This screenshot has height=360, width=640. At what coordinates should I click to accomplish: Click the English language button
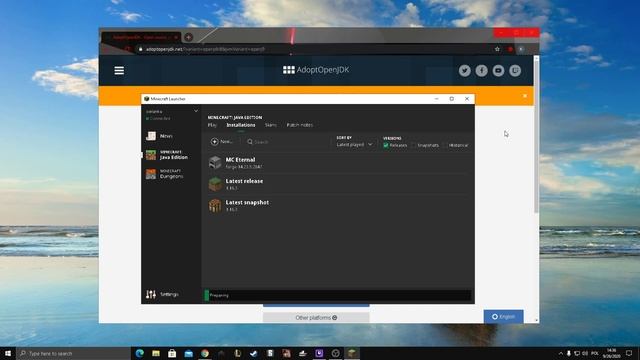coord(503,317)
